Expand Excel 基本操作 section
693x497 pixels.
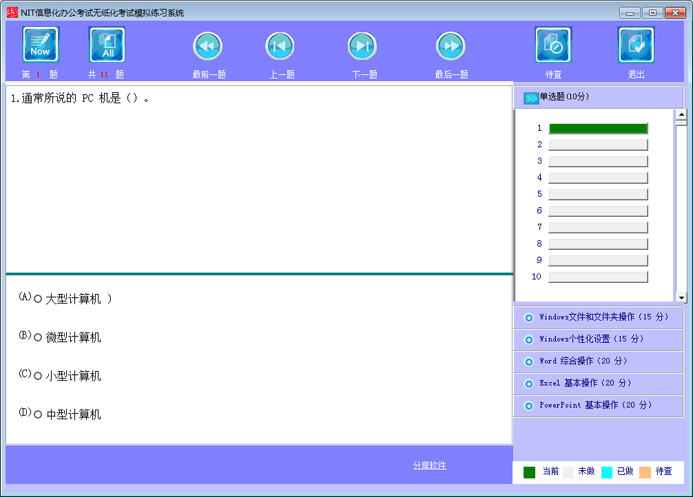tap(598, 383)
